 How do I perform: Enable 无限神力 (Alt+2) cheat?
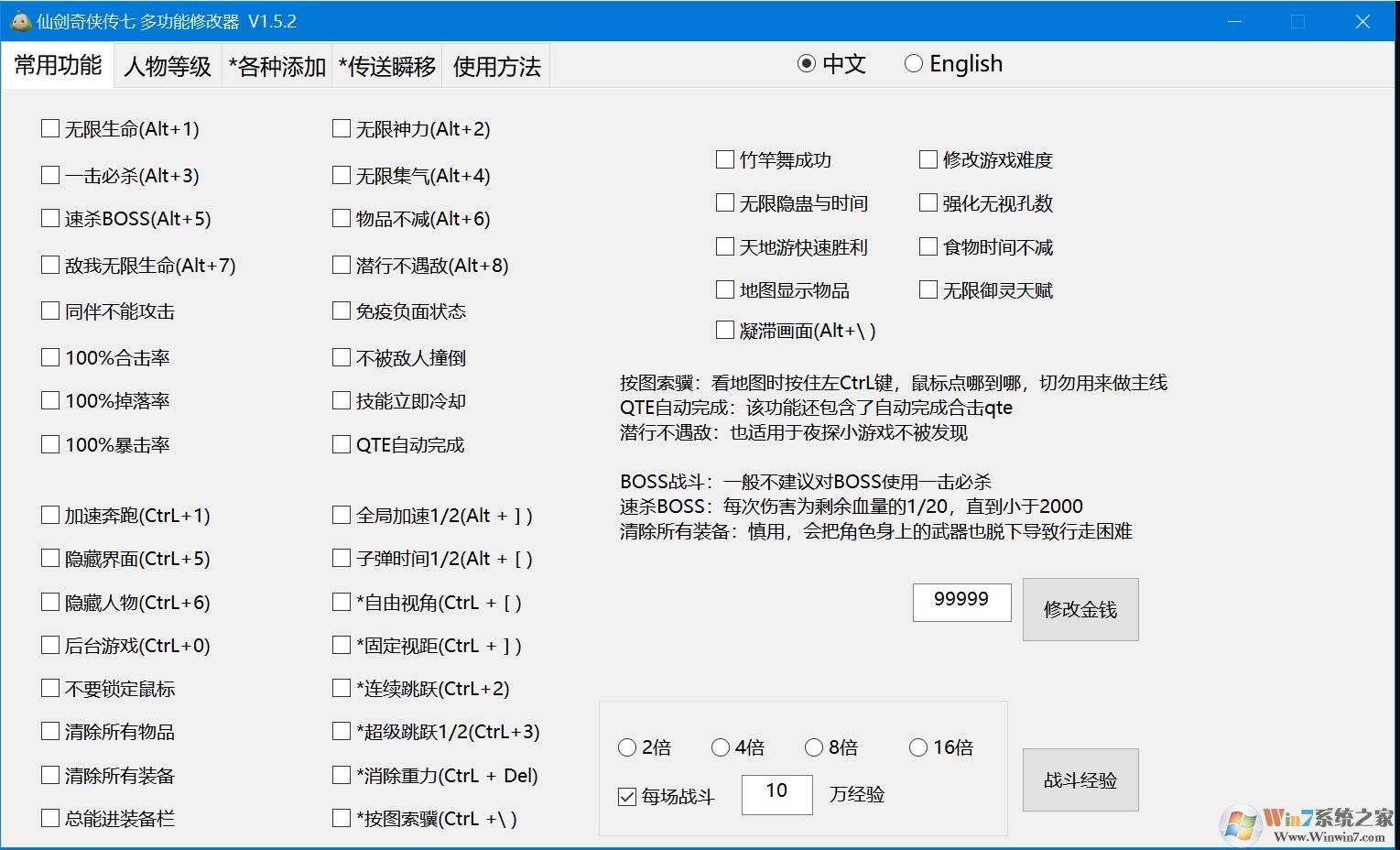[341, 128]
